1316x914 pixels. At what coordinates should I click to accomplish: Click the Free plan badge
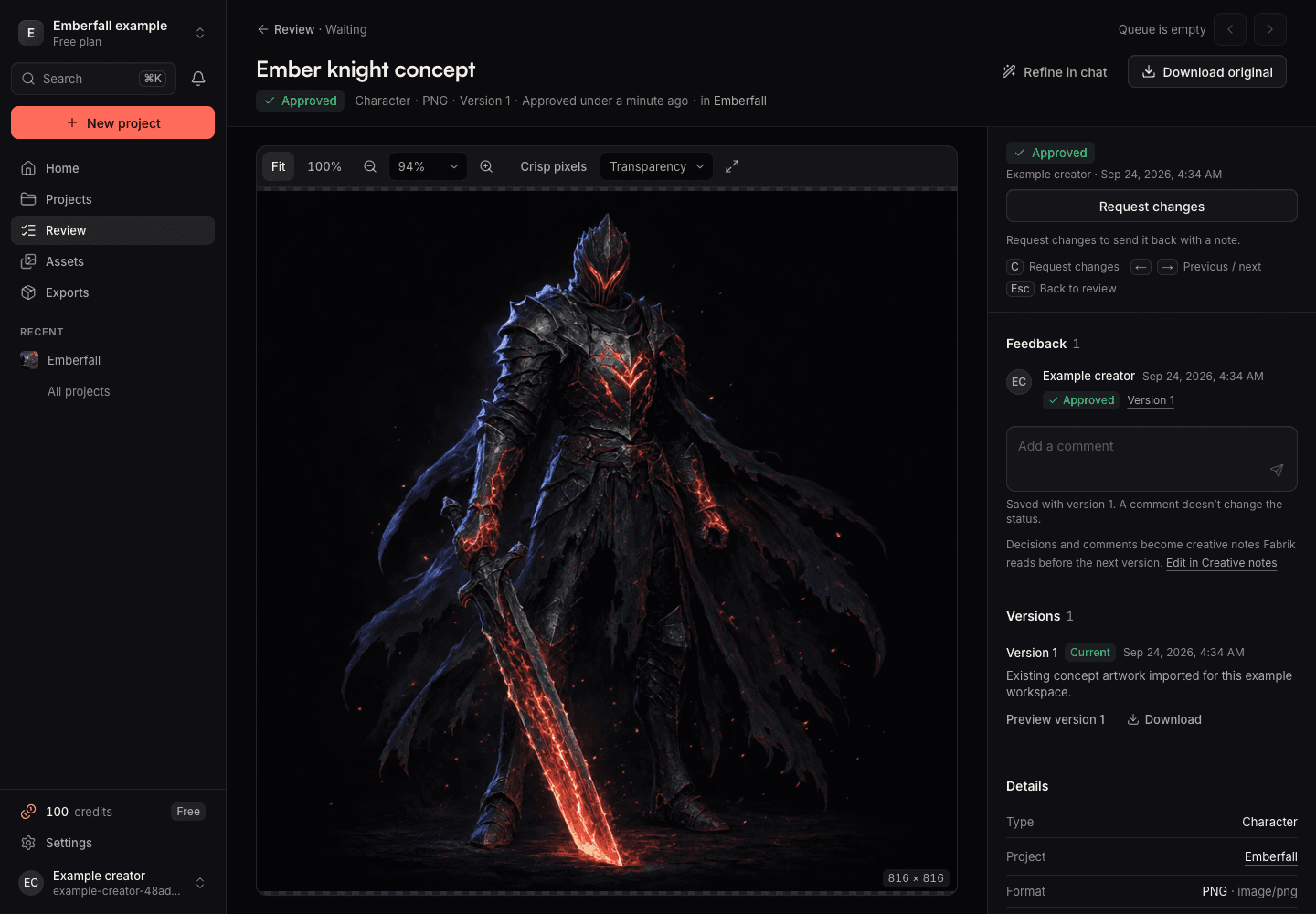tap(188, 812)
